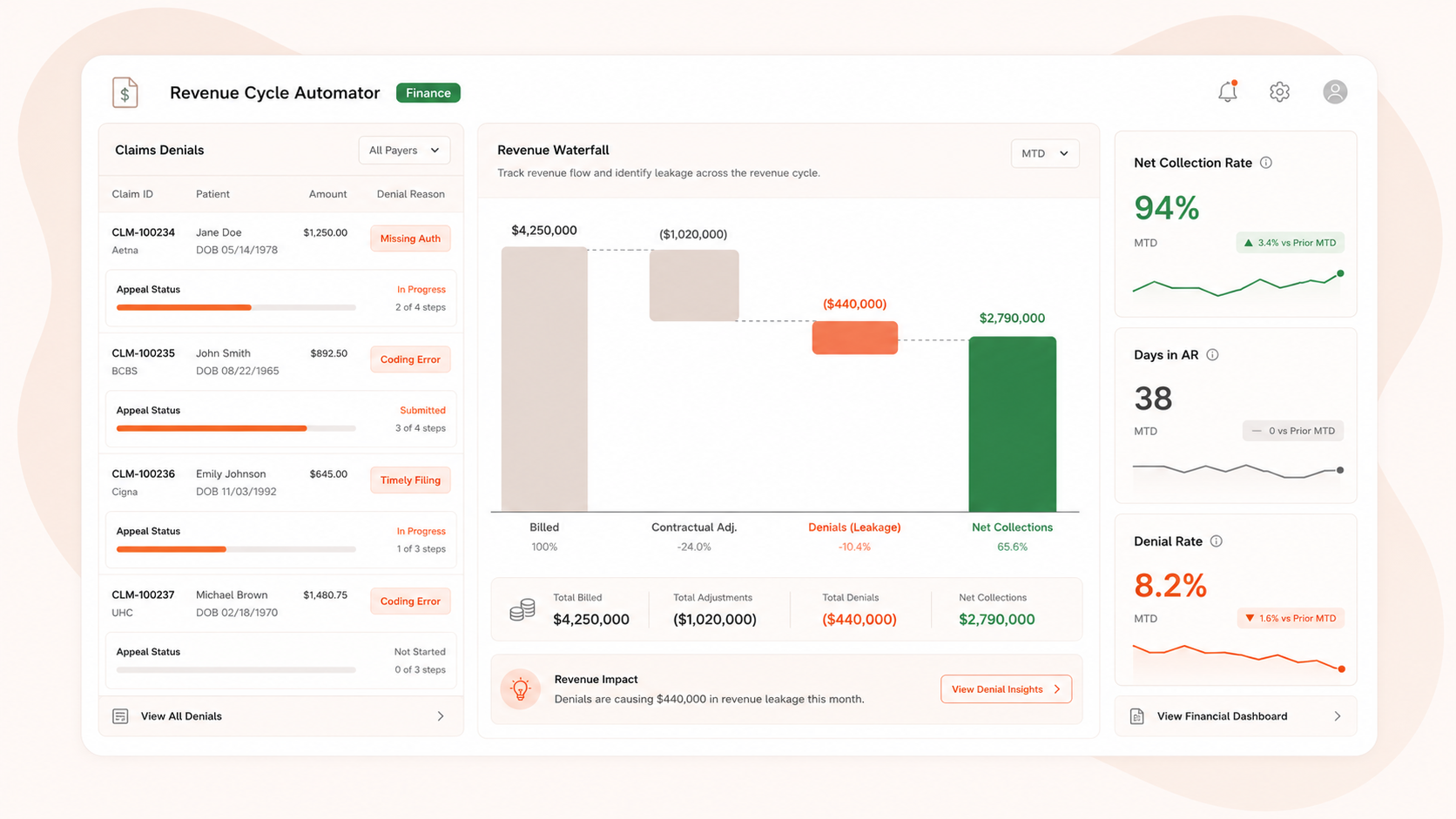Click Coding Error tag for CLM-100235
The width and height of the screenshot is (1456, 819).
point(410,359)
